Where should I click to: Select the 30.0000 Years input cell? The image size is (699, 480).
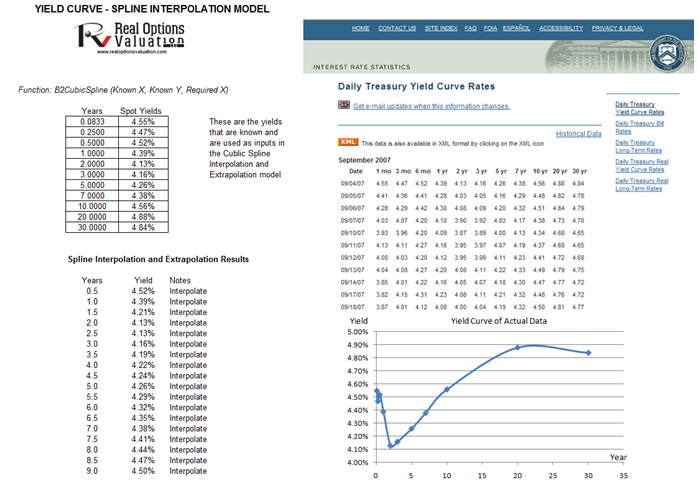92,227
